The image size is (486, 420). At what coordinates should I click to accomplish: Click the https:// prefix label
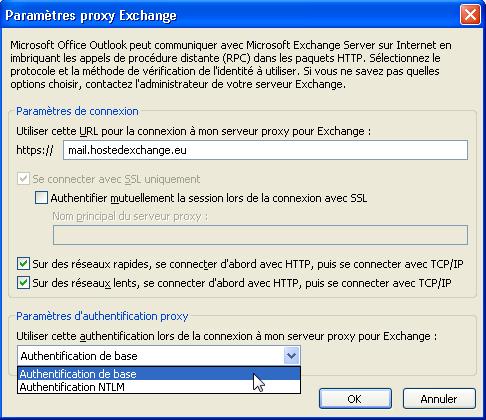point(35,150)
